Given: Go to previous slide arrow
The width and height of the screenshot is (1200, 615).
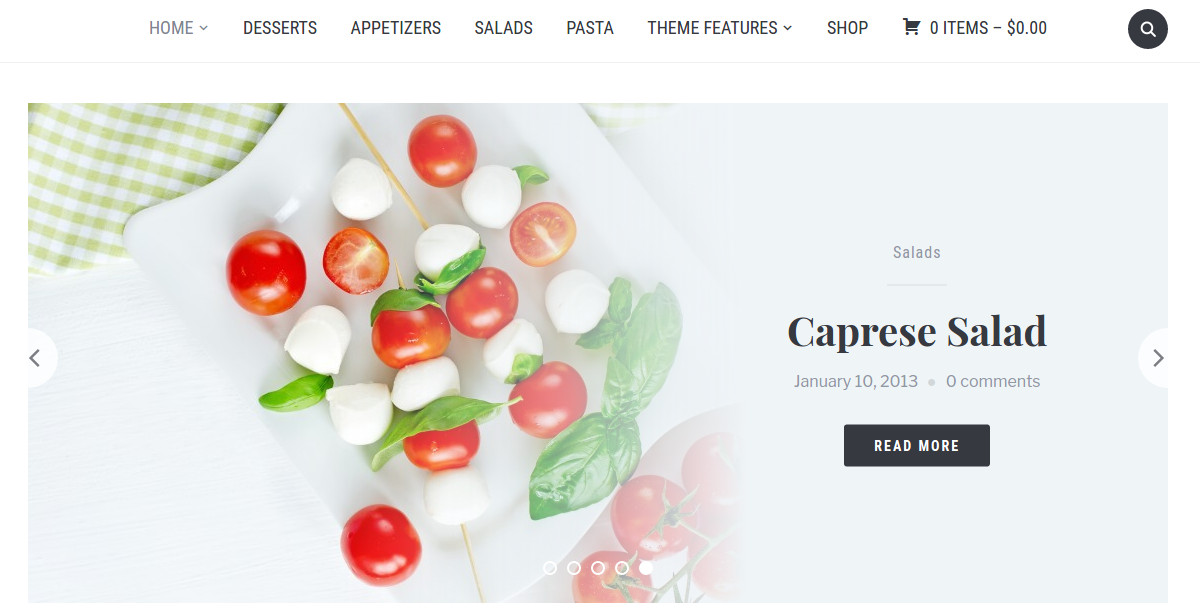Looking at the screenshot, I should (35, 358).
